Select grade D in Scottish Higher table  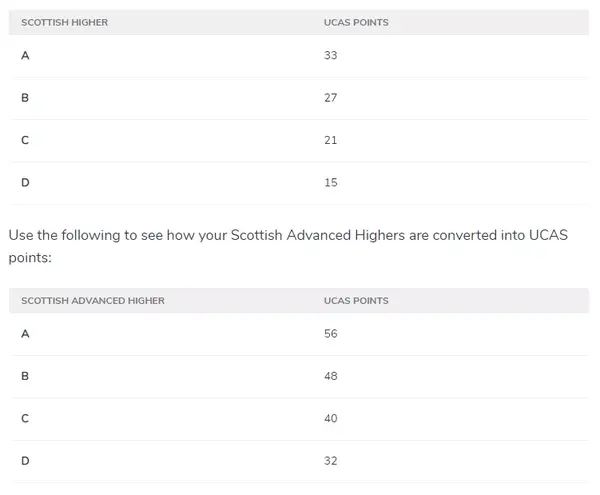tap(25, 183)
